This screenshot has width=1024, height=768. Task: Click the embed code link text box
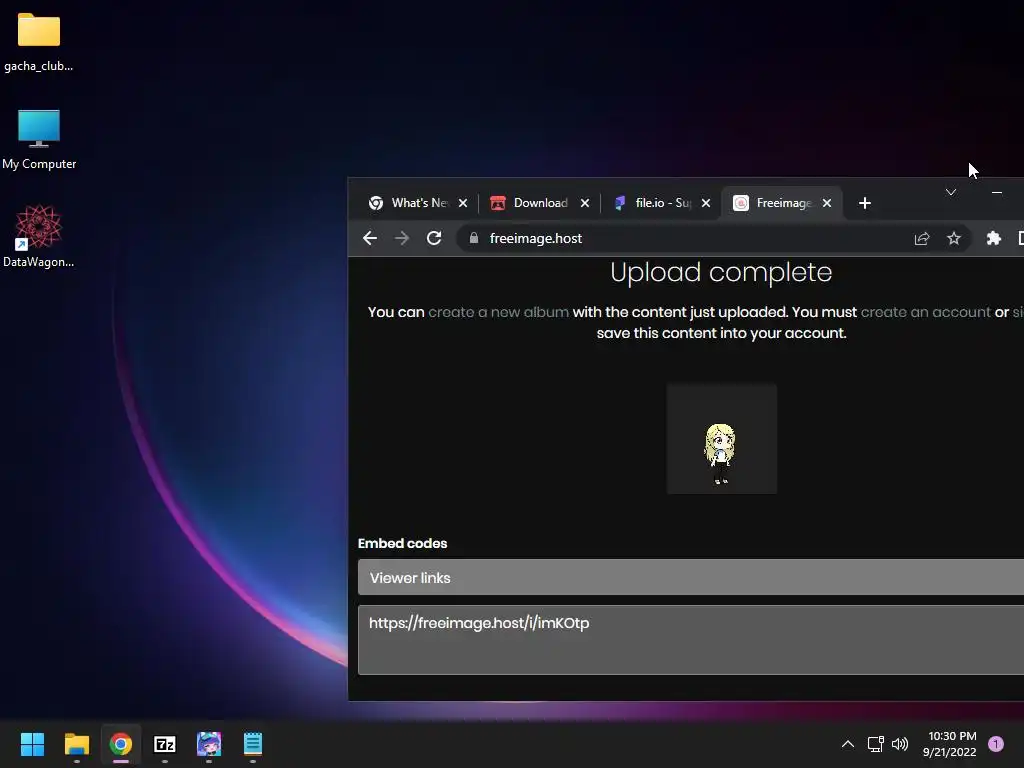[691, 640]
